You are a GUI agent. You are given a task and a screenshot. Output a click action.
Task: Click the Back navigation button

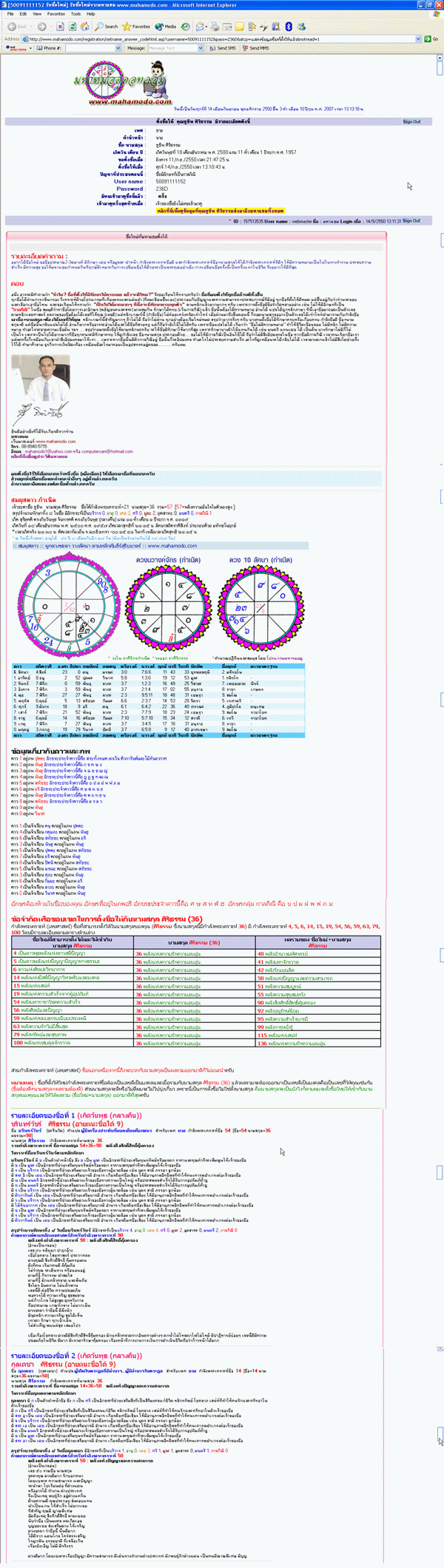(18, 26)
